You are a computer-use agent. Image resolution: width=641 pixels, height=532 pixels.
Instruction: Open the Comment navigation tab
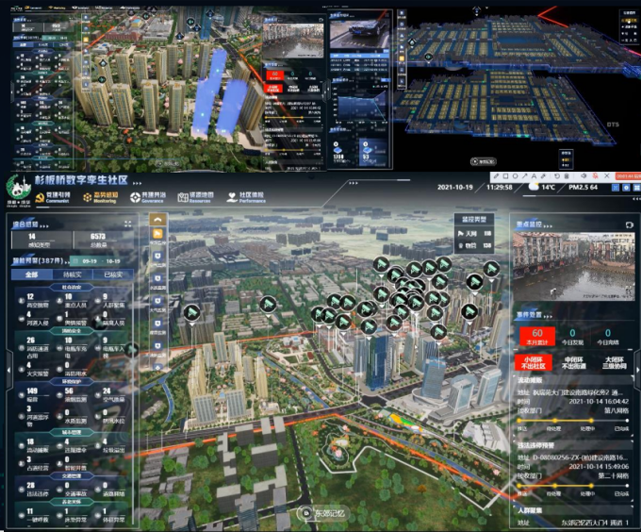[x=54, y=195]
